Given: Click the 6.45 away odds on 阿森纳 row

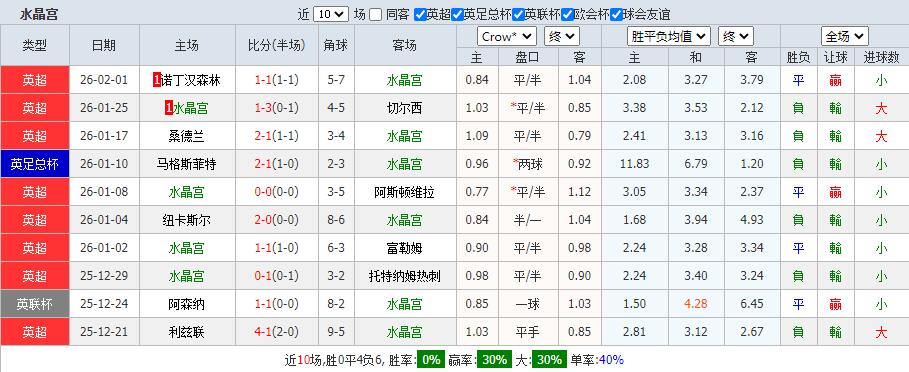Looking at the screenshot, I should point(752,304).
